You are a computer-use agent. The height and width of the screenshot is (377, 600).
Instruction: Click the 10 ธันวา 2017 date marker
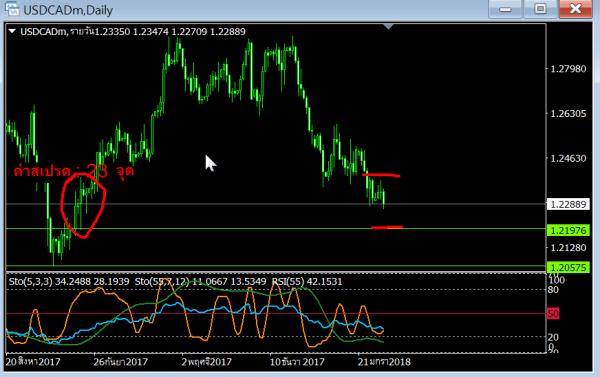[x=297, y=362]
